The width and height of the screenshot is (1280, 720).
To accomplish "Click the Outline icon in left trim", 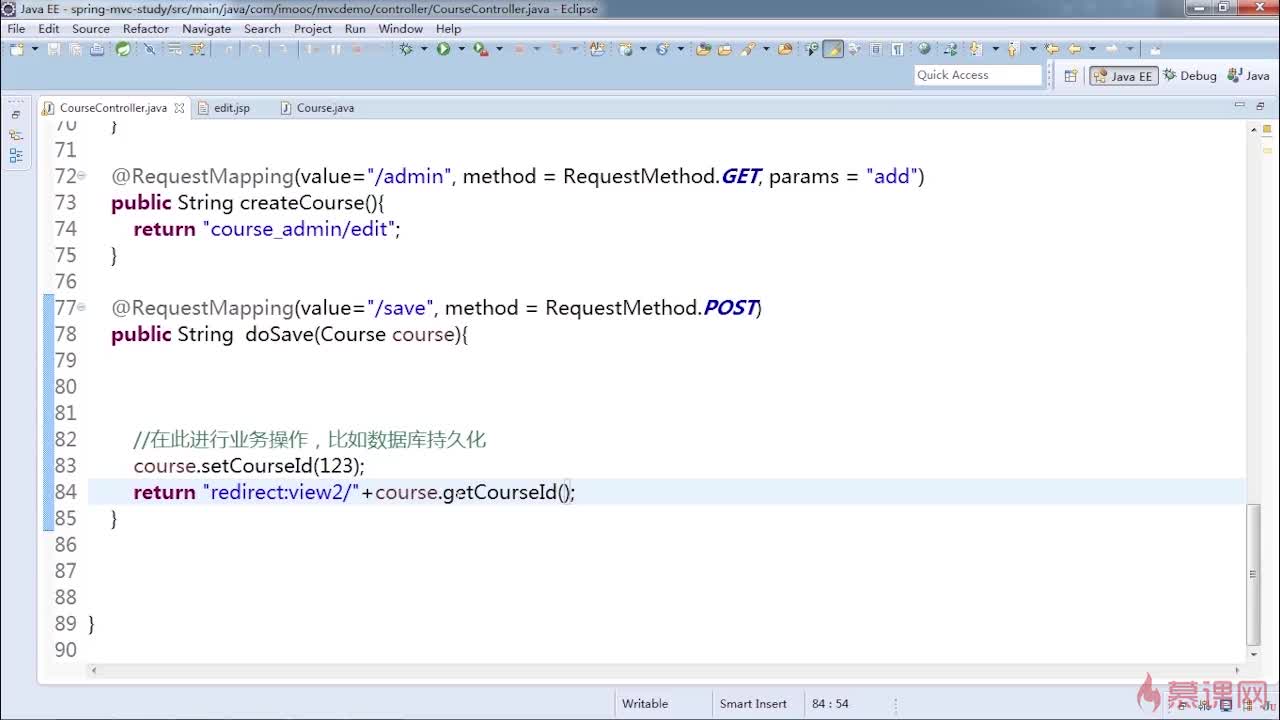I will [16, 155].
